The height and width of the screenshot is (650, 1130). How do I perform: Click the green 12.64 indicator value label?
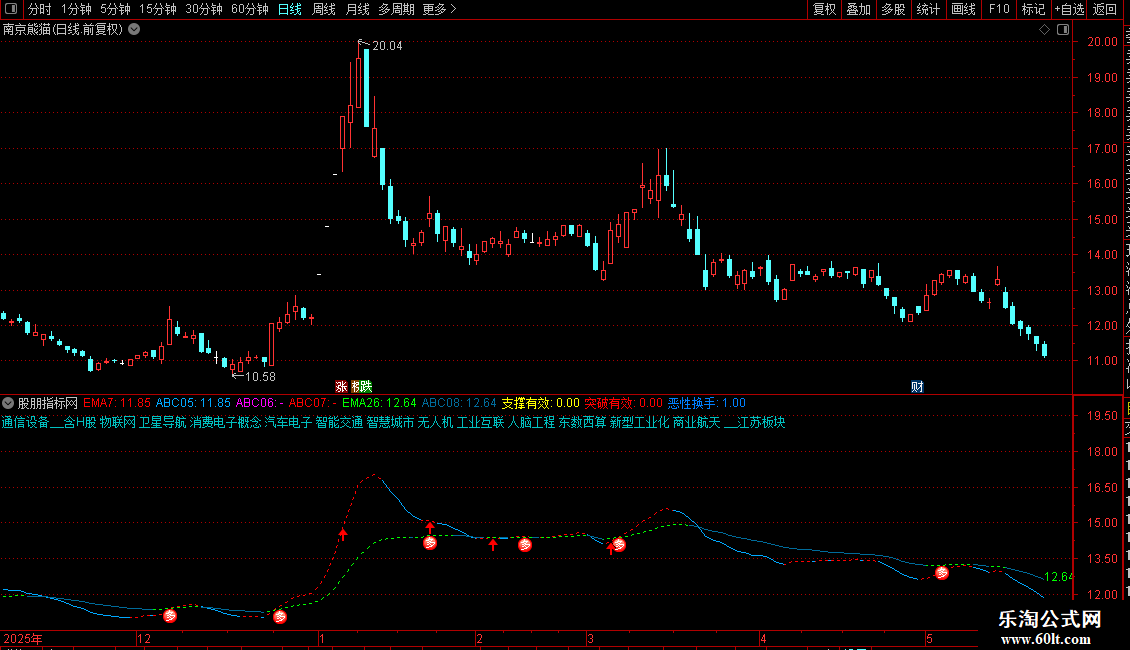coord(1058,576)
